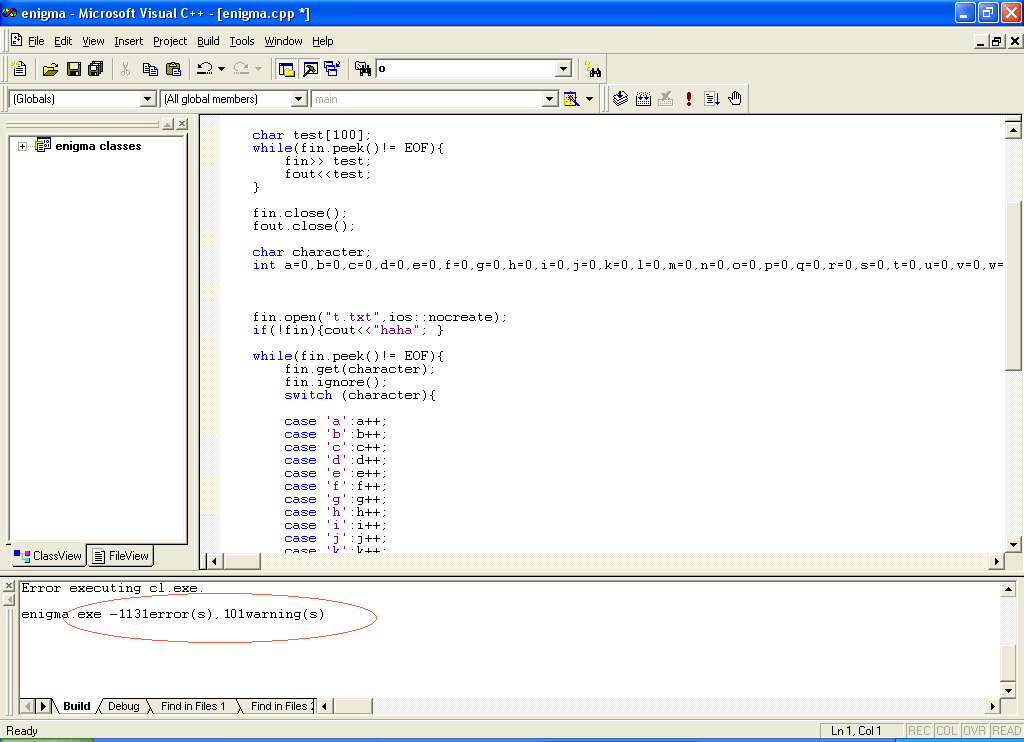1024x742 pixels.
Task: Click the Find in Files icon
Action: (x=363, y=69)
